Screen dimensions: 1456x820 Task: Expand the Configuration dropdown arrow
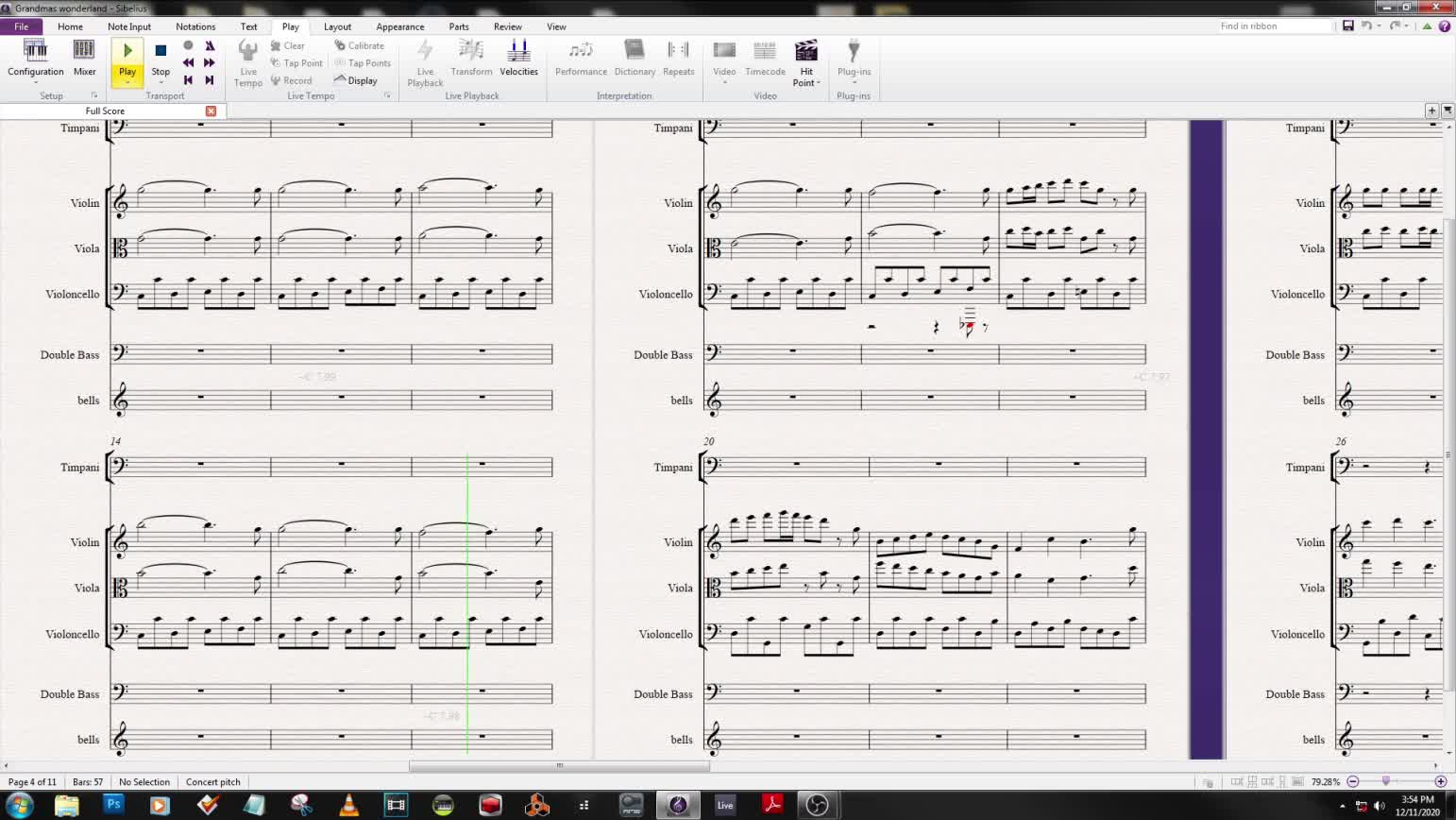pyautogui.click(x=36, y=82)
